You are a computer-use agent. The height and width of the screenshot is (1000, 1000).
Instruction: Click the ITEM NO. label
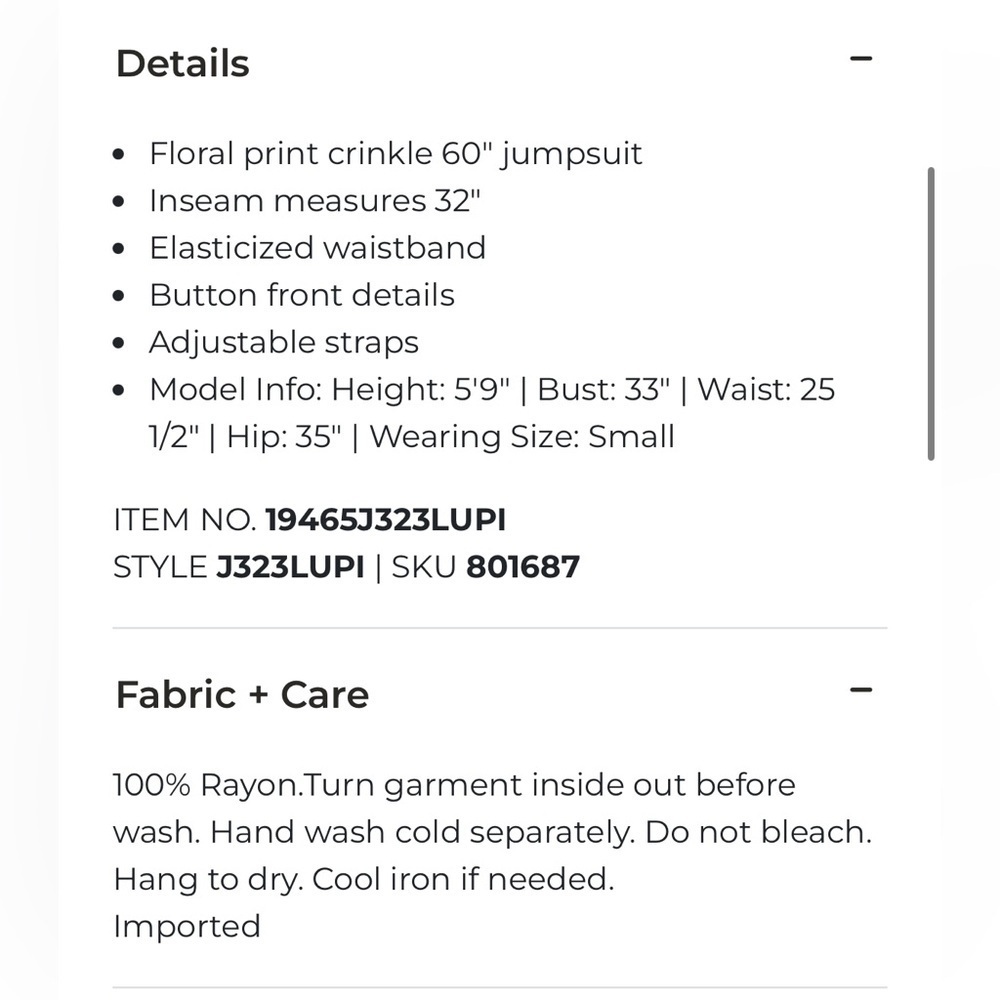point(184,520)
